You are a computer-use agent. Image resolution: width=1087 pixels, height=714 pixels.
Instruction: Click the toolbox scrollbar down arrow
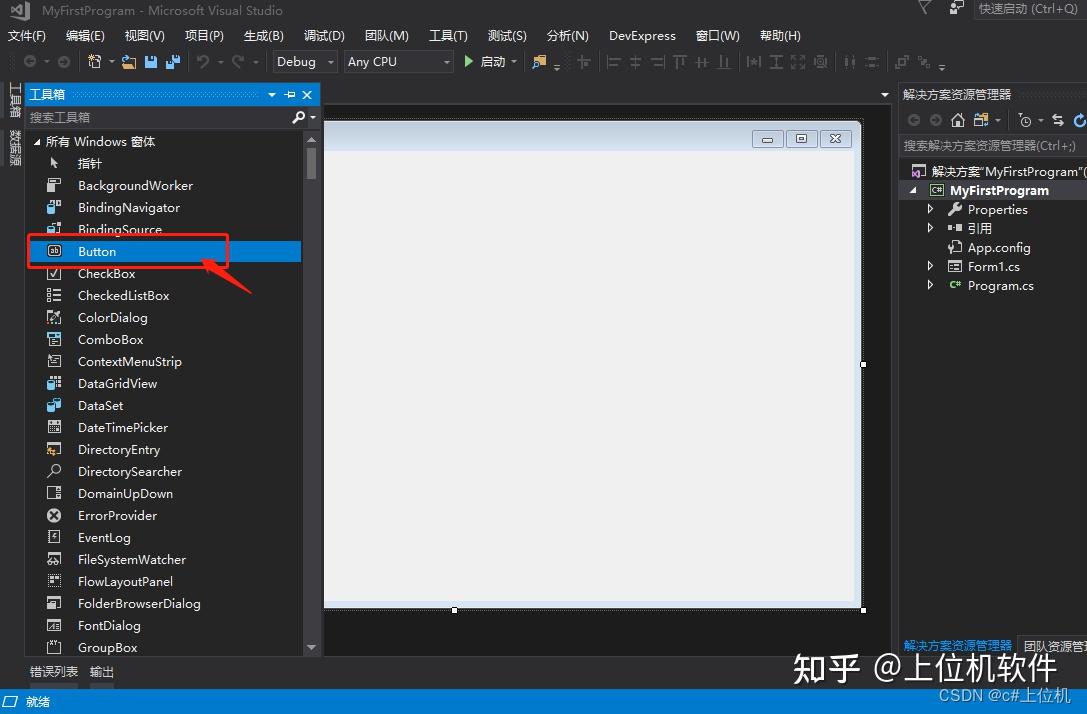pos(311,647)
